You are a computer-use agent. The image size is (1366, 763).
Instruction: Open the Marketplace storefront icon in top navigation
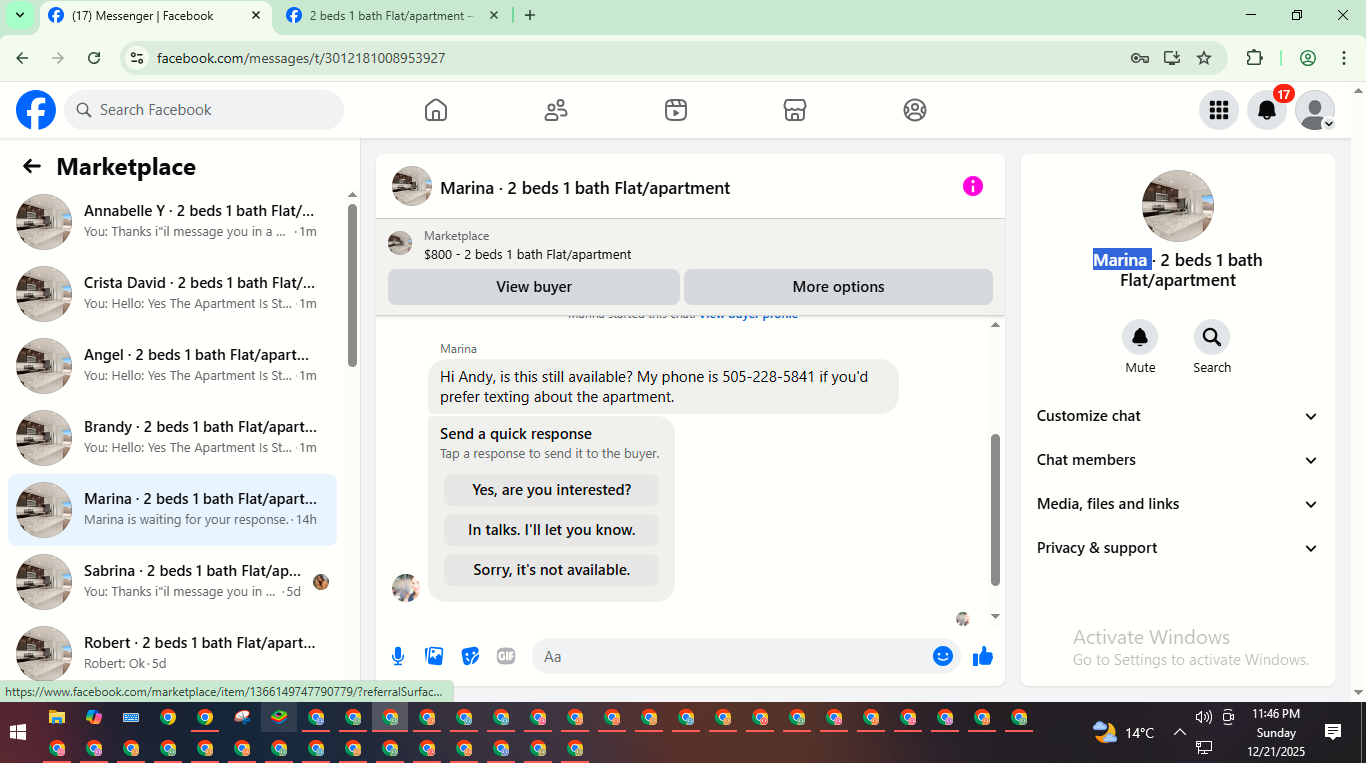click(x=795, y=110)
